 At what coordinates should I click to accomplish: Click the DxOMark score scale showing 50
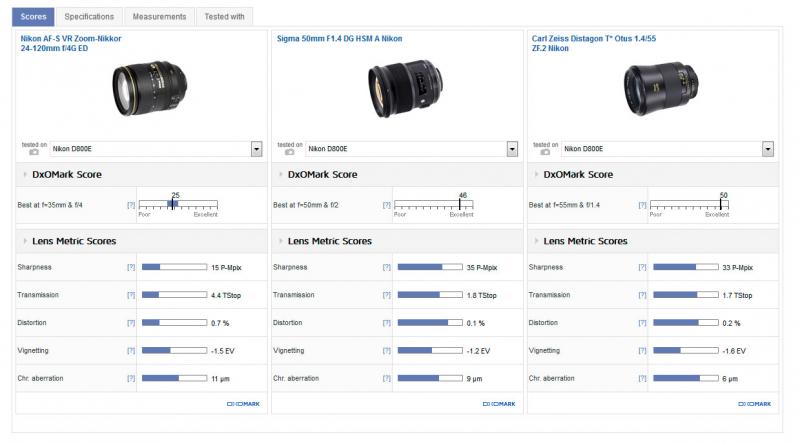click(690, 205)
